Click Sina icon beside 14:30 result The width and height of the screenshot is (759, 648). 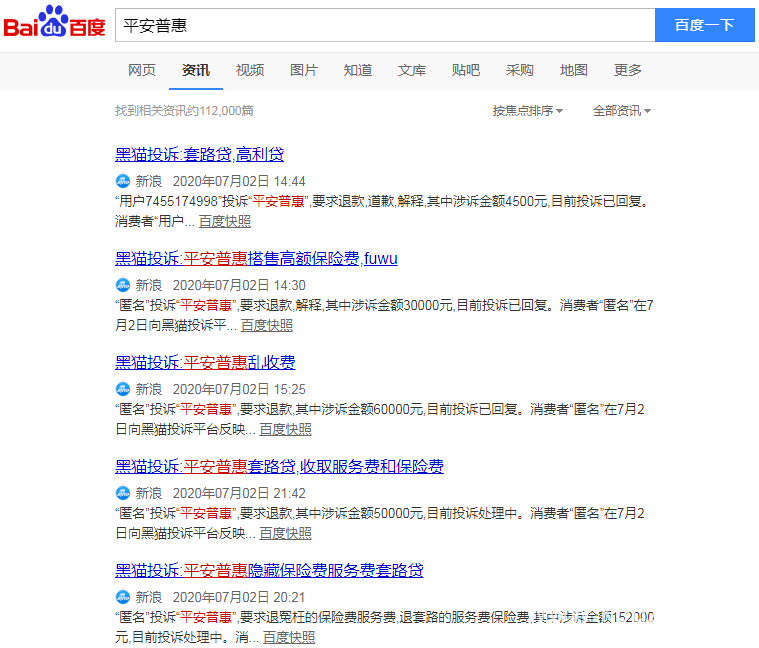click(123, 285)
